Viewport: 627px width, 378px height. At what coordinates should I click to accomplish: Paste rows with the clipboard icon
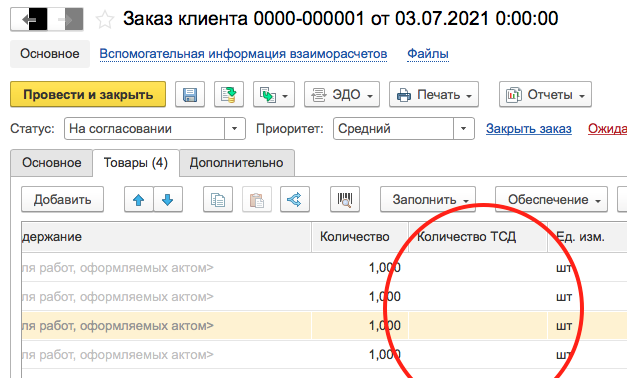257,199
